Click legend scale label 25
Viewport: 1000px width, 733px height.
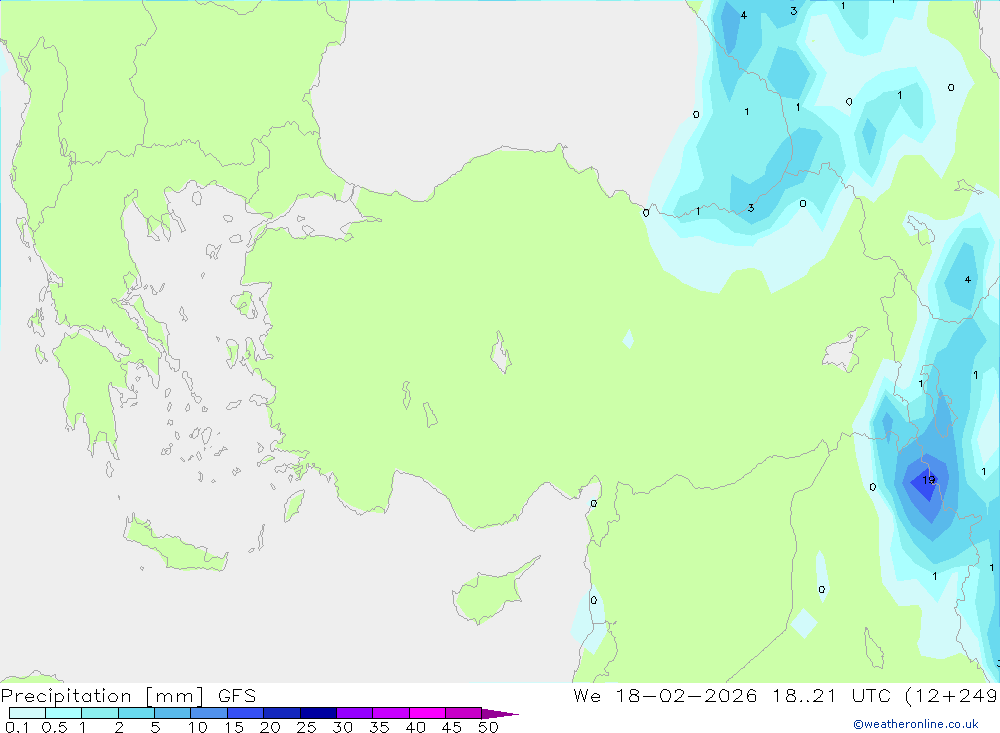coord(306,727)
